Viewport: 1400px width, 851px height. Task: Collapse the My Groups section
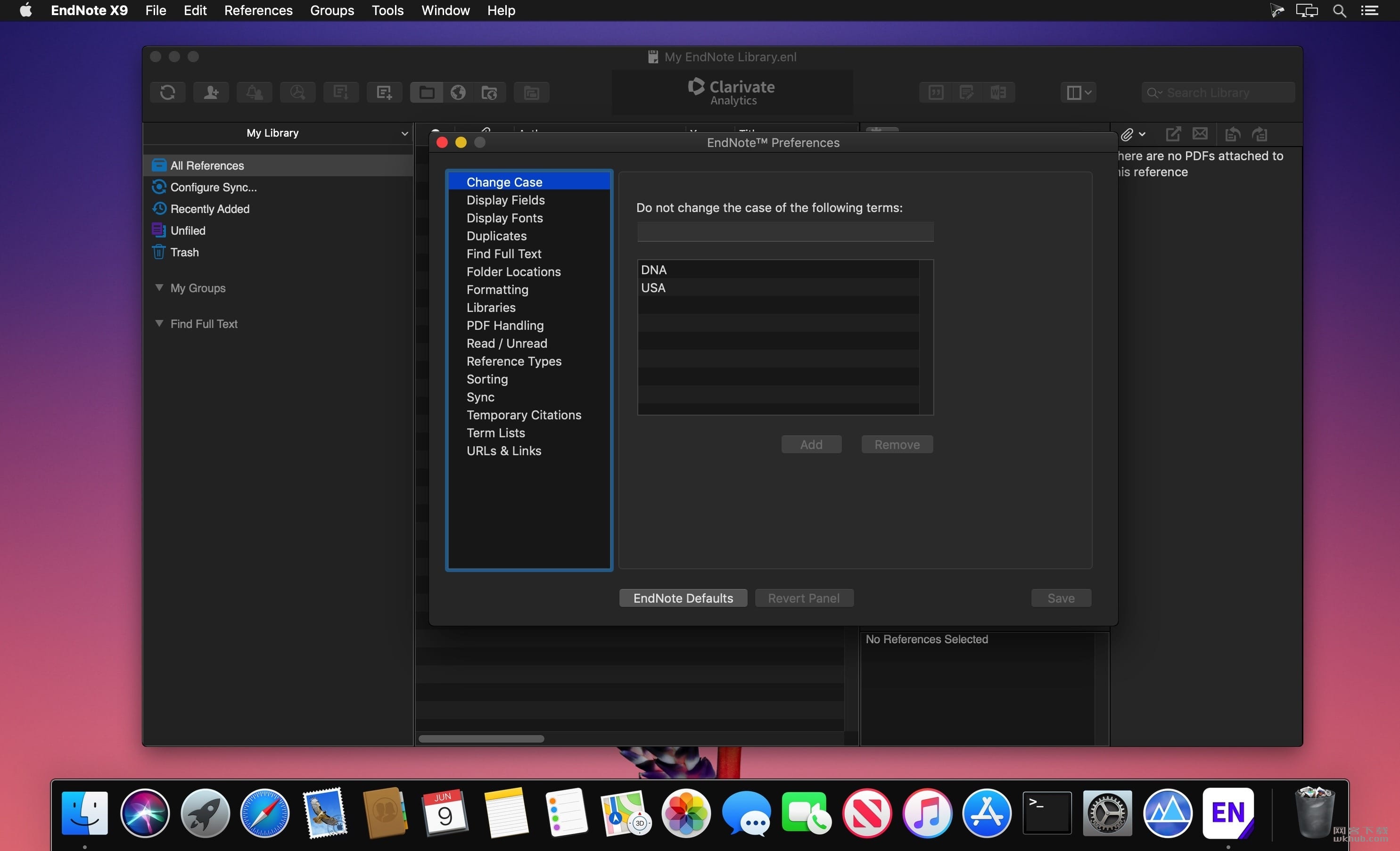(x=159, y=287)
